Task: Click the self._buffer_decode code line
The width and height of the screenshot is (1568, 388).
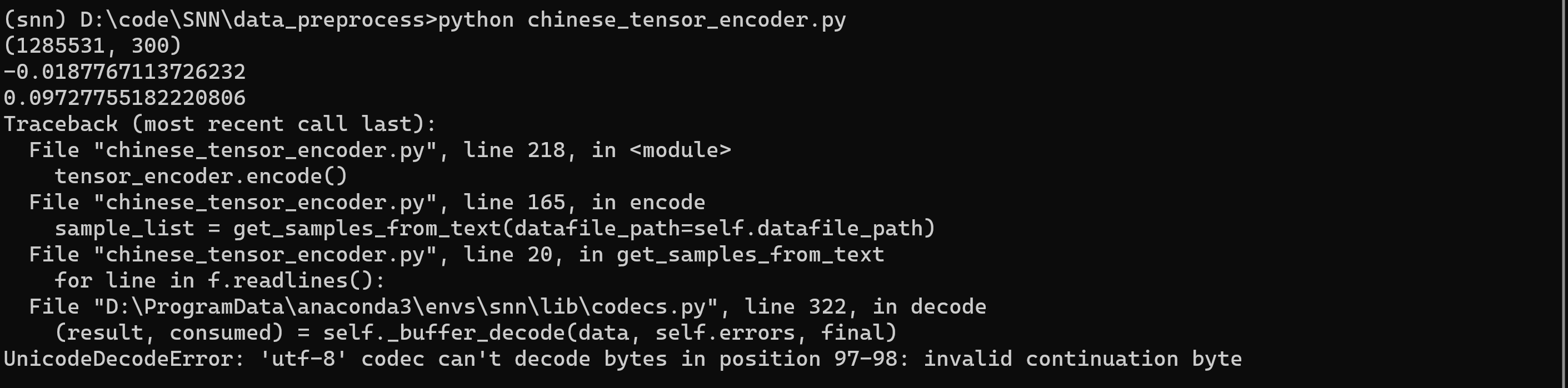Action: [476, 332]
